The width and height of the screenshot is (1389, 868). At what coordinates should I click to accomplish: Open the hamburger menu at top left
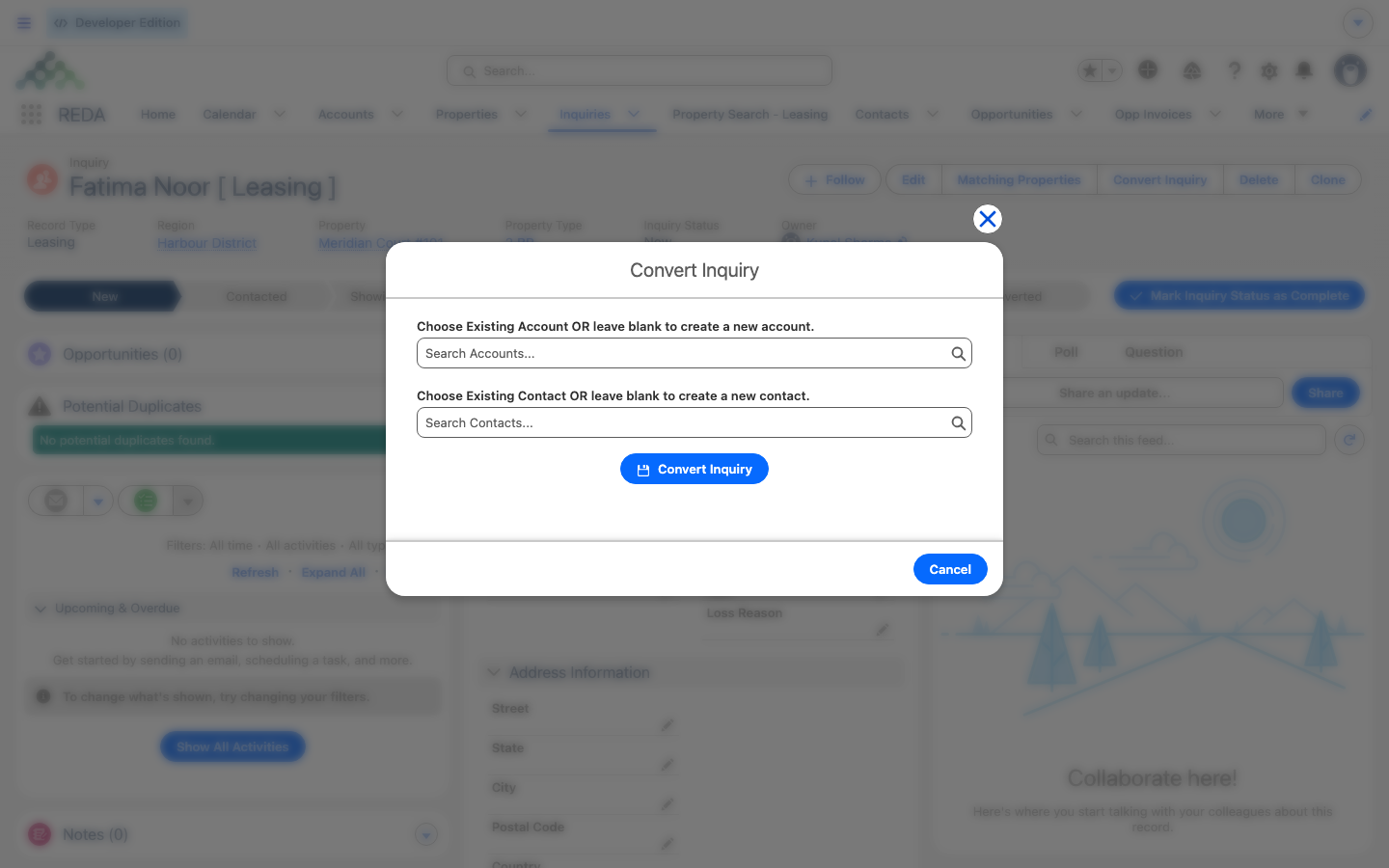pos(24,23)
